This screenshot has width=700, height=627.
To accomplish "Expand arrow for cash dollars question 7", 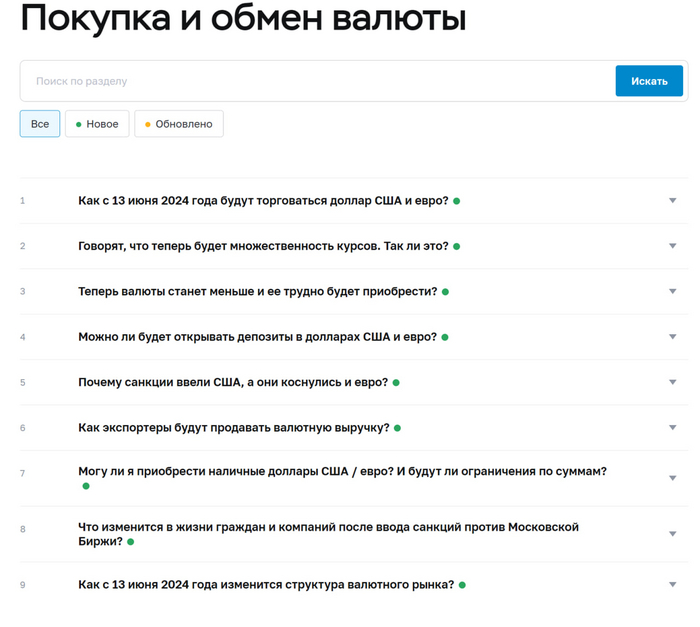I will (x=673, y=478).
